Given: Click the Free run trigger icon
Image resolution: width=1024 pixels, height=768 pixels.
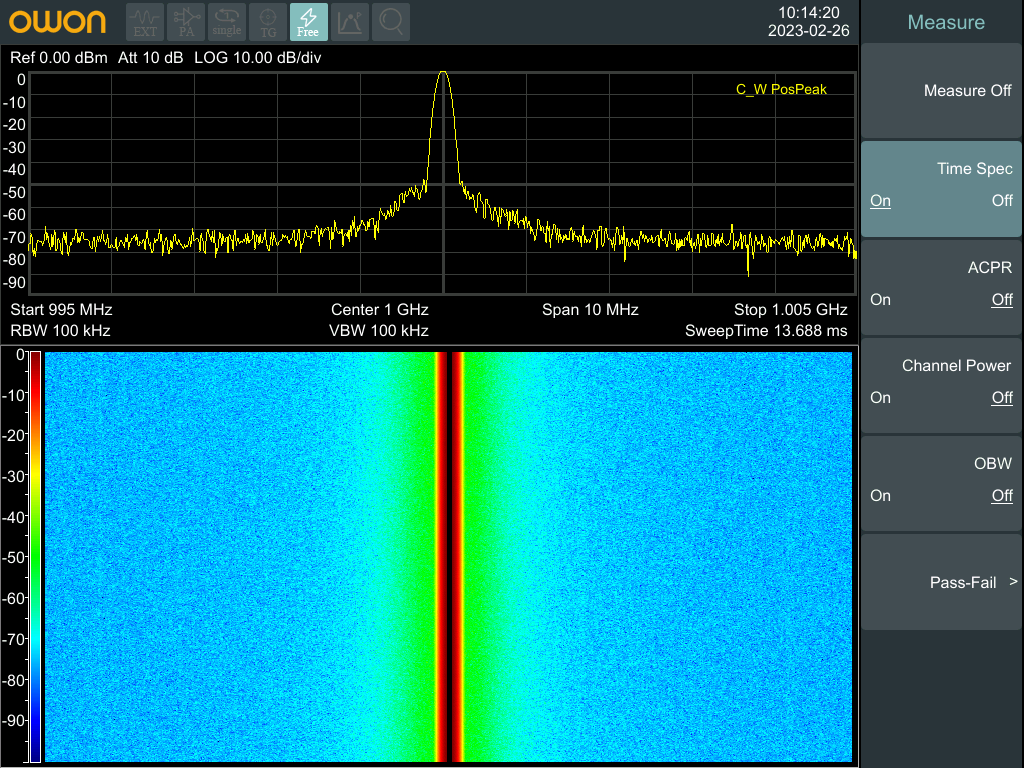Looking at the screenshot, I should point(309,22).
